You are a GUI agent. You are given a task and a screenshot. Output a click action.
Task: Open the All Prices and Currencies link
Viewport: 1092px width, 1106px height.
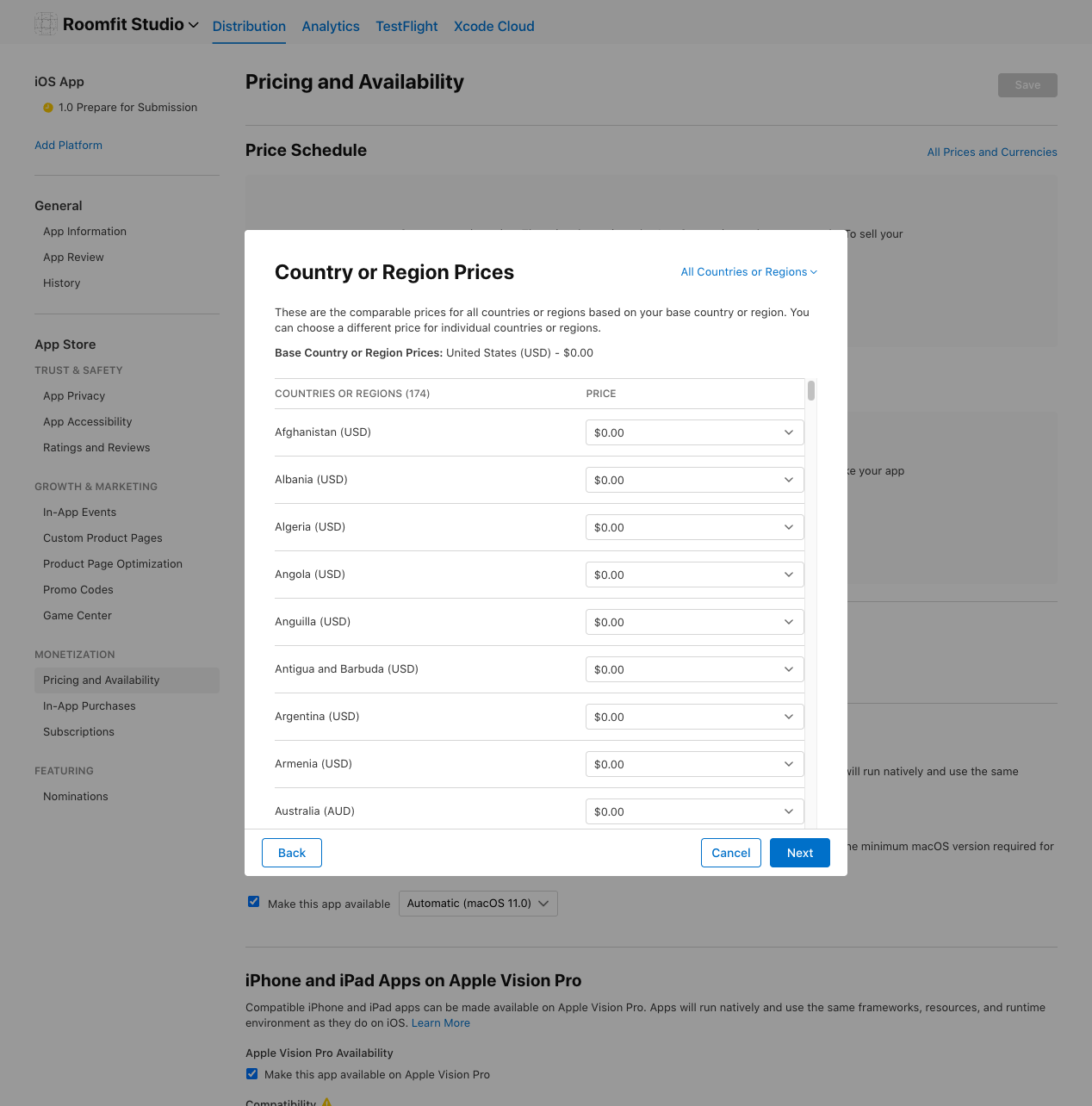point(992,152)
